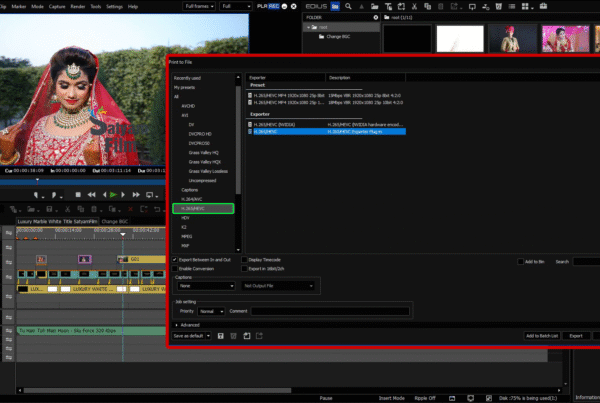Step to the next frame
The image size is (600, 403).
coord(123,195)
